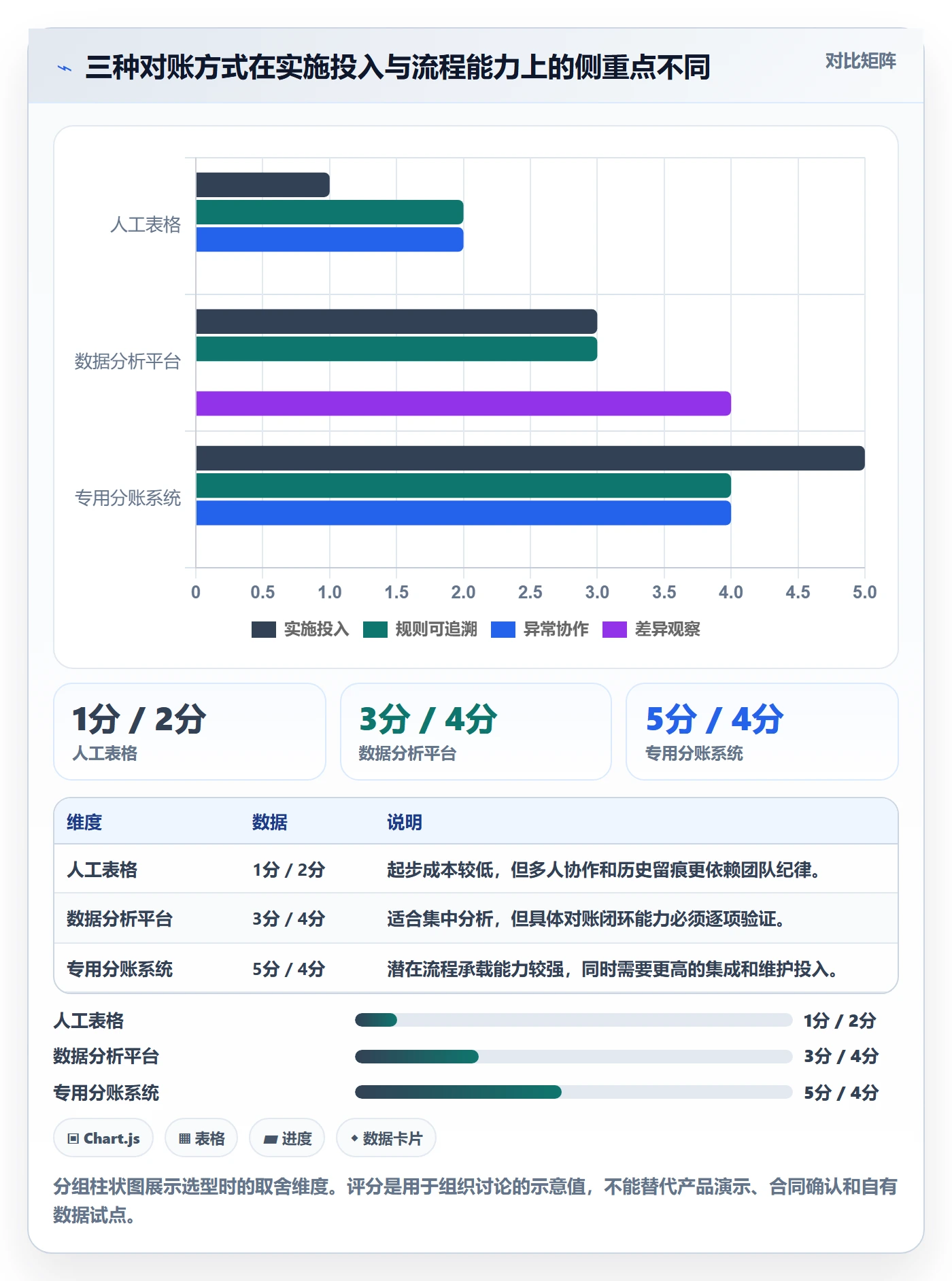Select the 进度 tag chip
Image resolution: width=952 pixels, height=1281 pixels.
point(287,1138)
